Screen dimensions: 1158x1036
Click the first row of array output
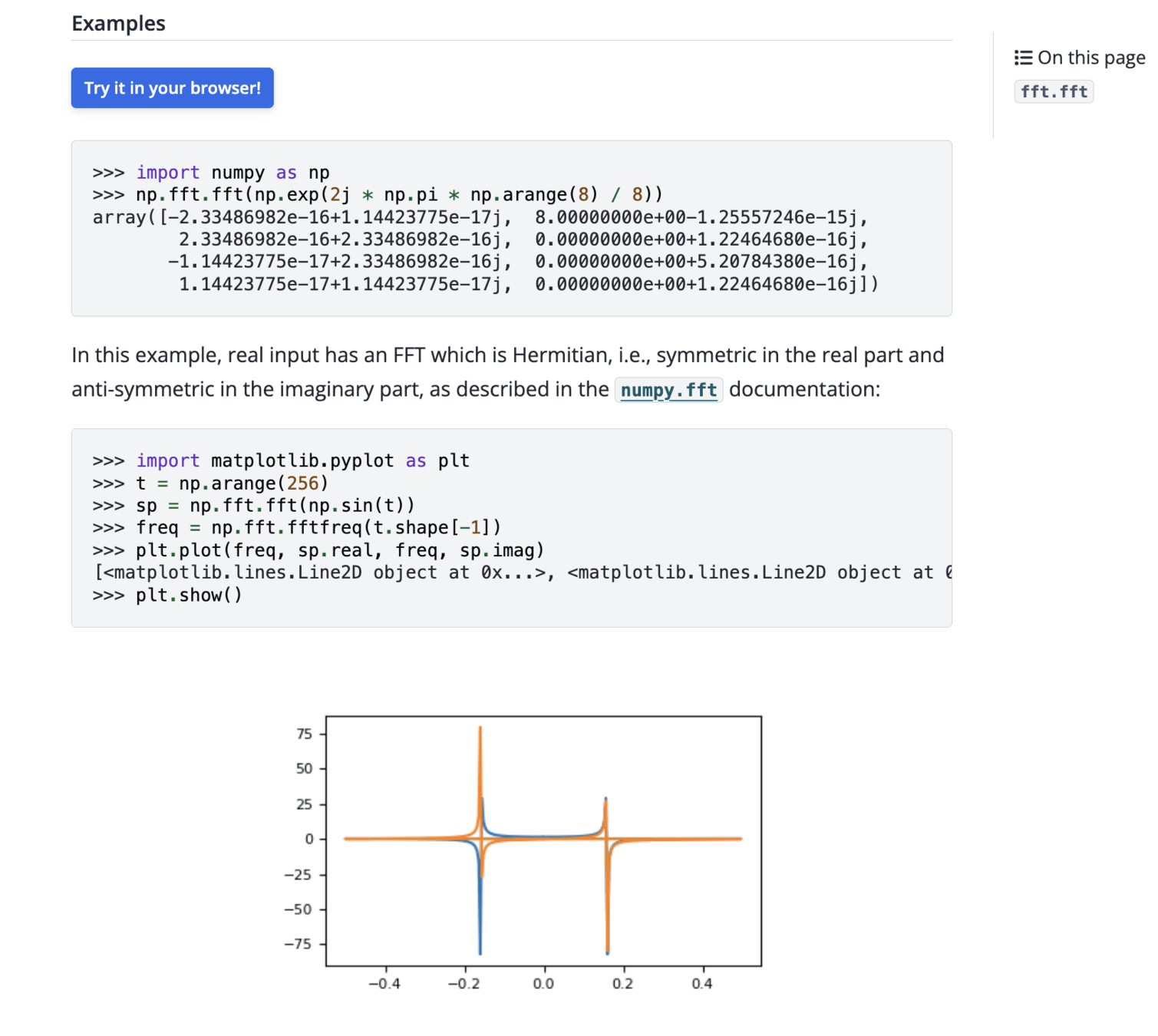pos(480,217)
